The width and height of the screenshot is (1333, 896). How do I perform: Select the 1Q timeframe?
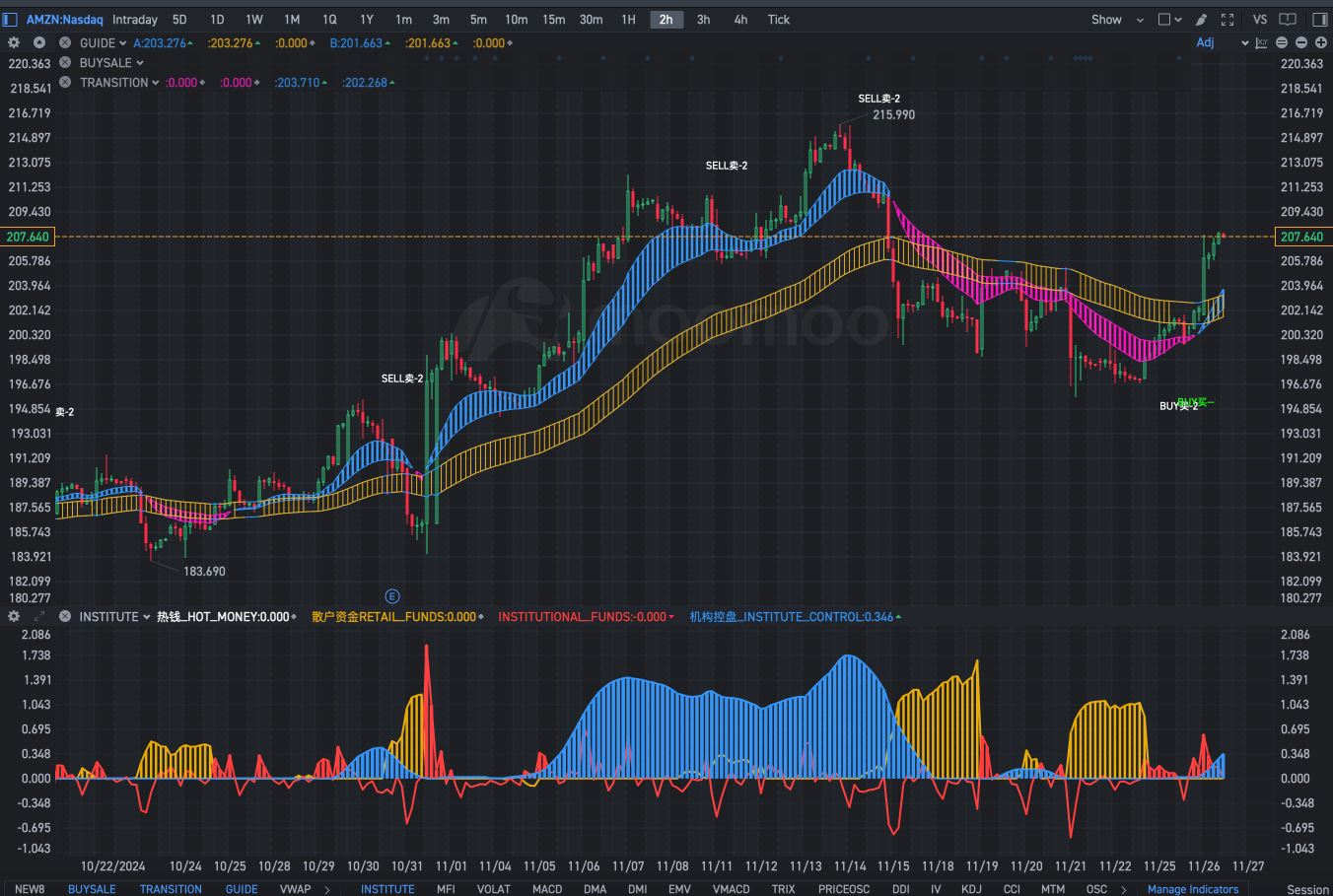click(x=329, y=19)
